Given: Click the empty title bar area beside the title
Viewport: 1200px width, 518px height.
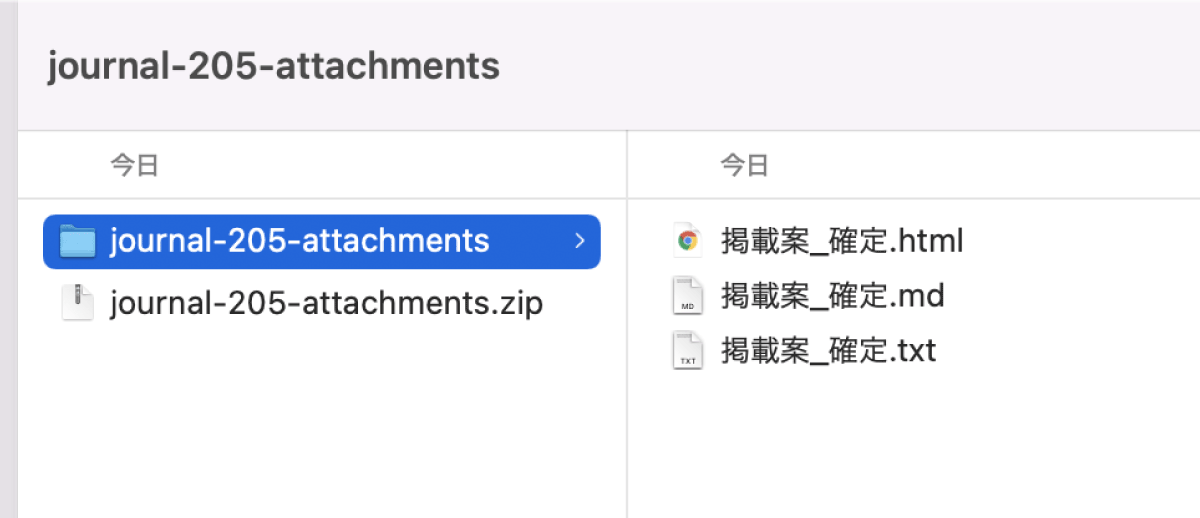Looking at the screenshot, I should click(850, 66).
